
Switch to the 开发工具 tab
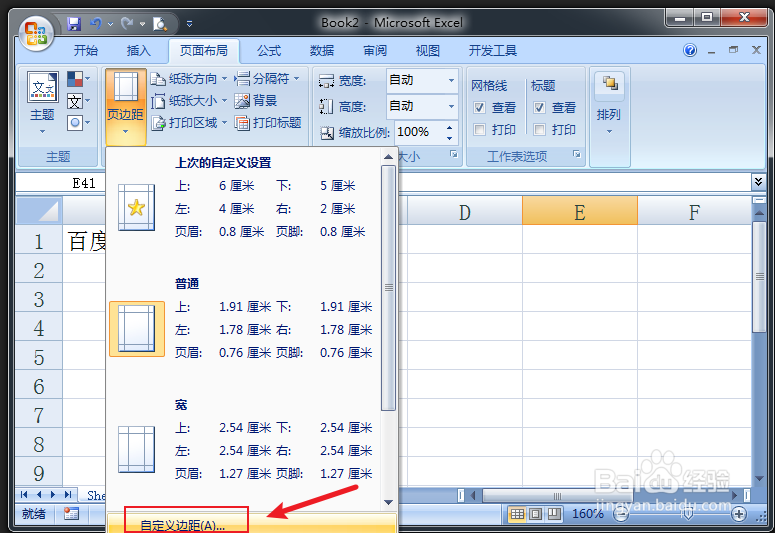point(493,50)
